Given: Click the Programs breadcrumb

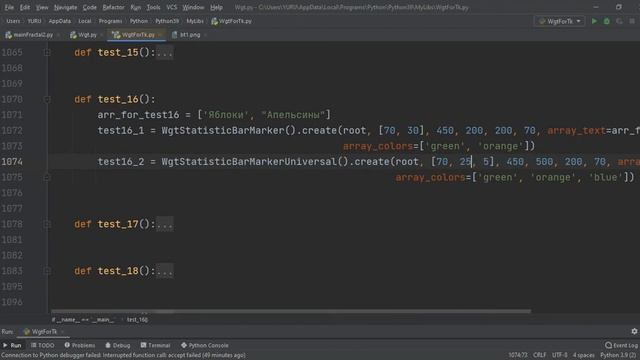Looking at the screenshot, I should tap(110, 21).
